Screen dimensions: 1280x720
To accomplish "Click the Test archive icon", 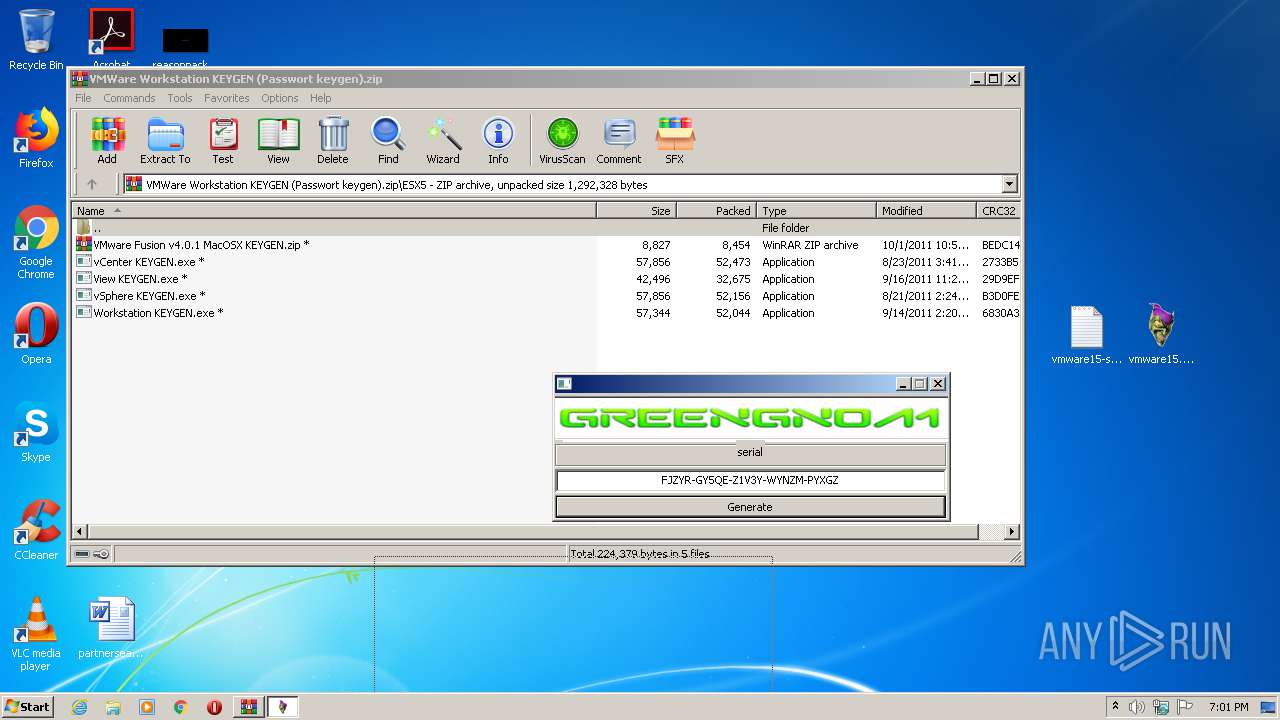I will pyautogui.click(x=223, y=141).
